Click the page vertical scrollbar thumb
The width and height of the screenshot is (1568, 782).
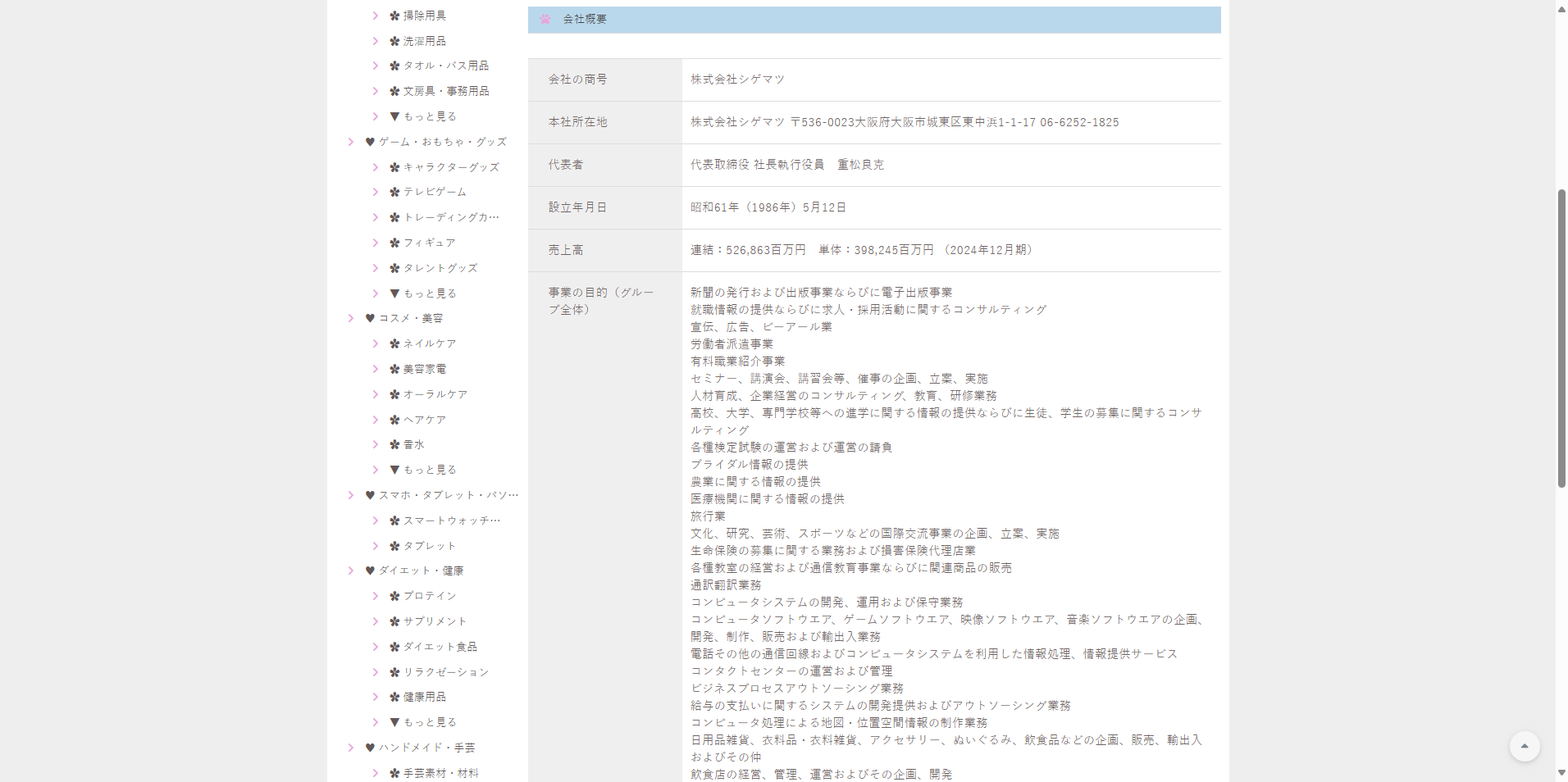coord(1561,338)
